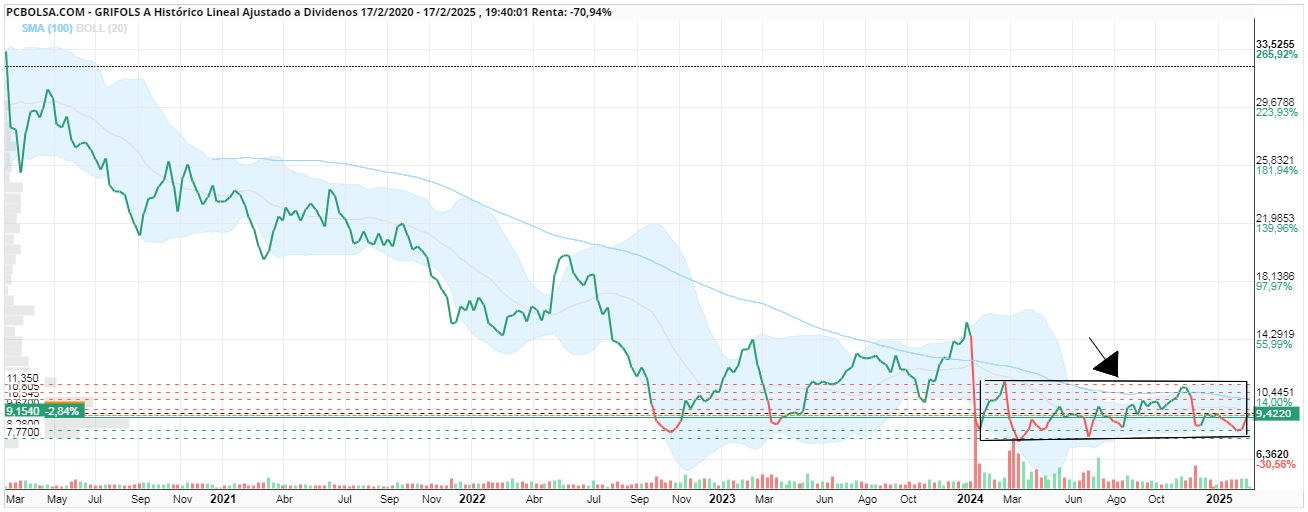Click the 9,4220 current price label
The image size is (1308, 512).
(x=1274, y=411)
